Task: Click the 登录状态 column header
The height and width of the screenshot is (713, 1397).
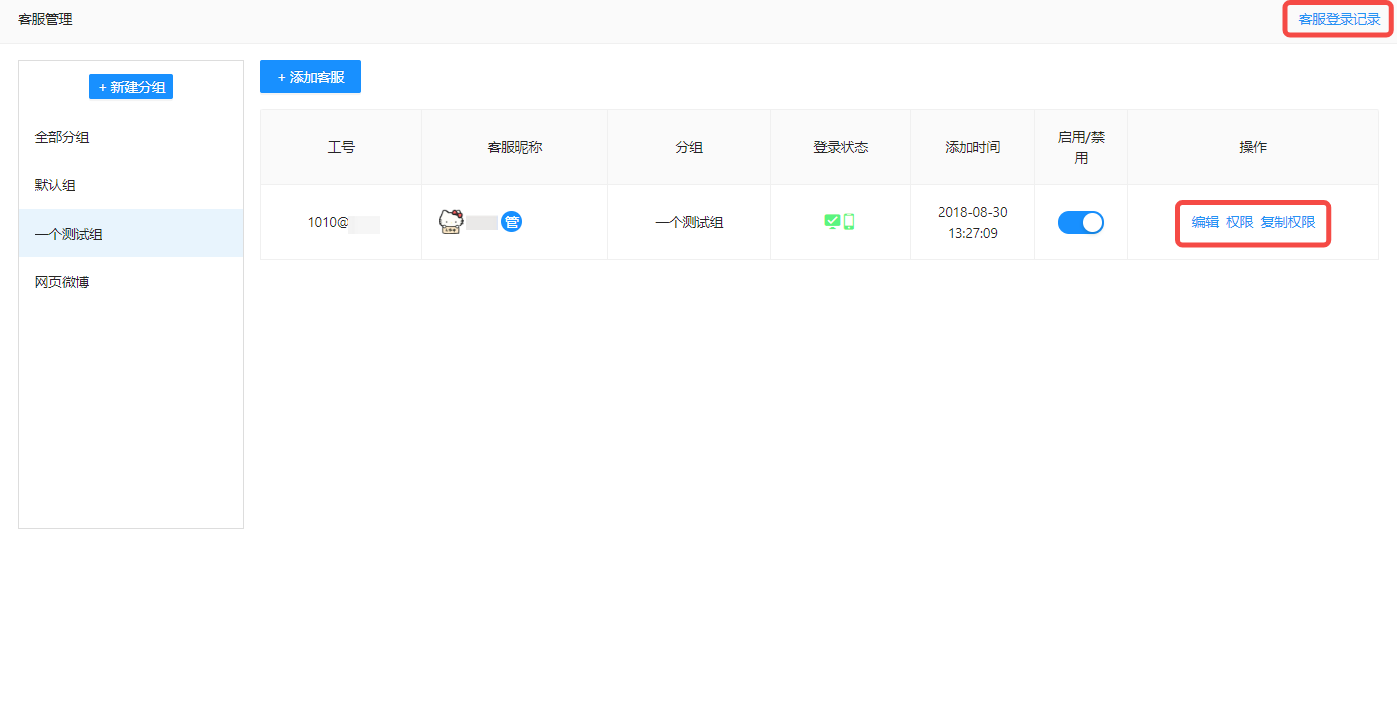Action: point(839,146)
